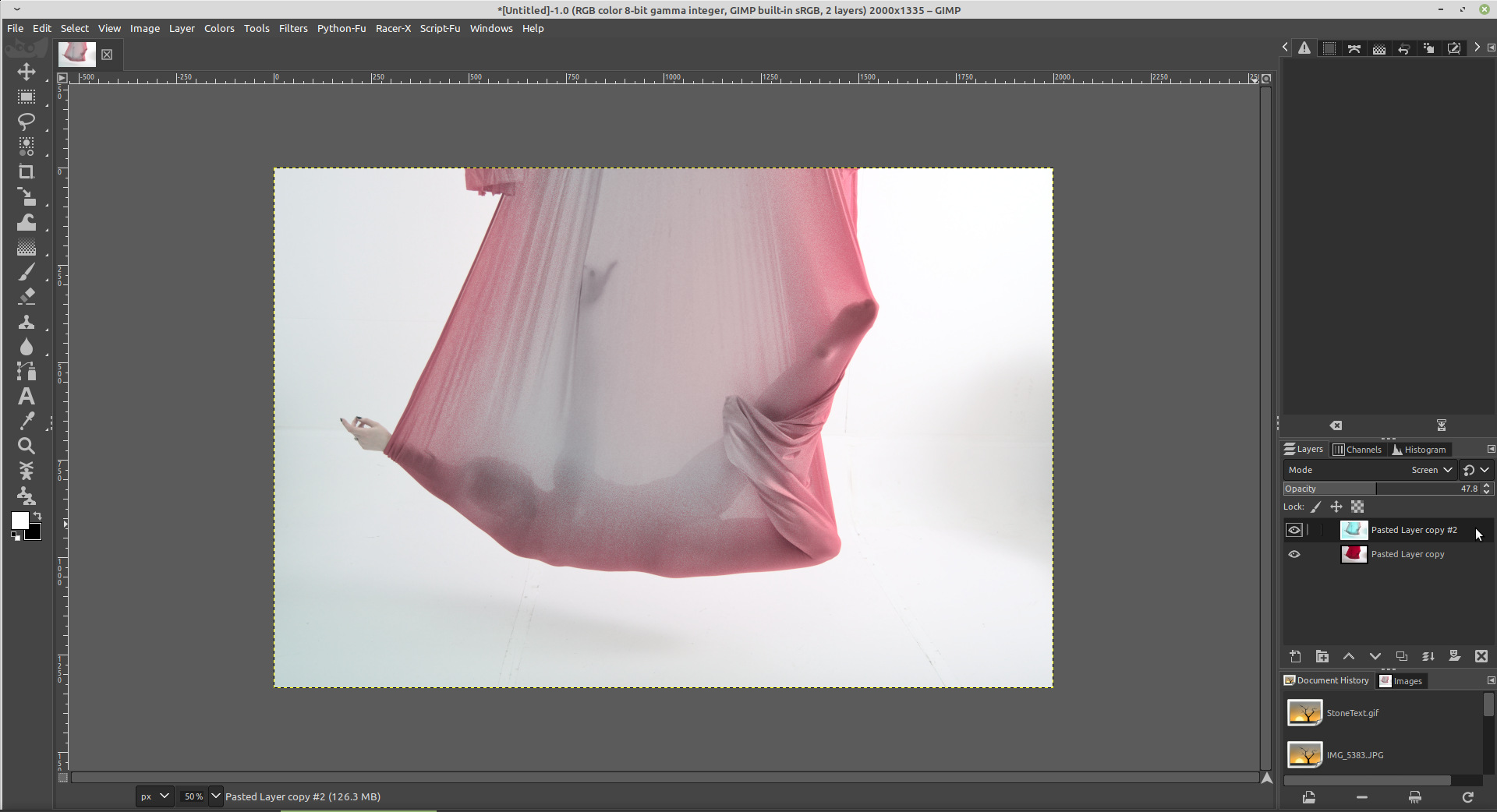
Task: Open selected entry in Document History
Action: click(x=1309, y=797)
